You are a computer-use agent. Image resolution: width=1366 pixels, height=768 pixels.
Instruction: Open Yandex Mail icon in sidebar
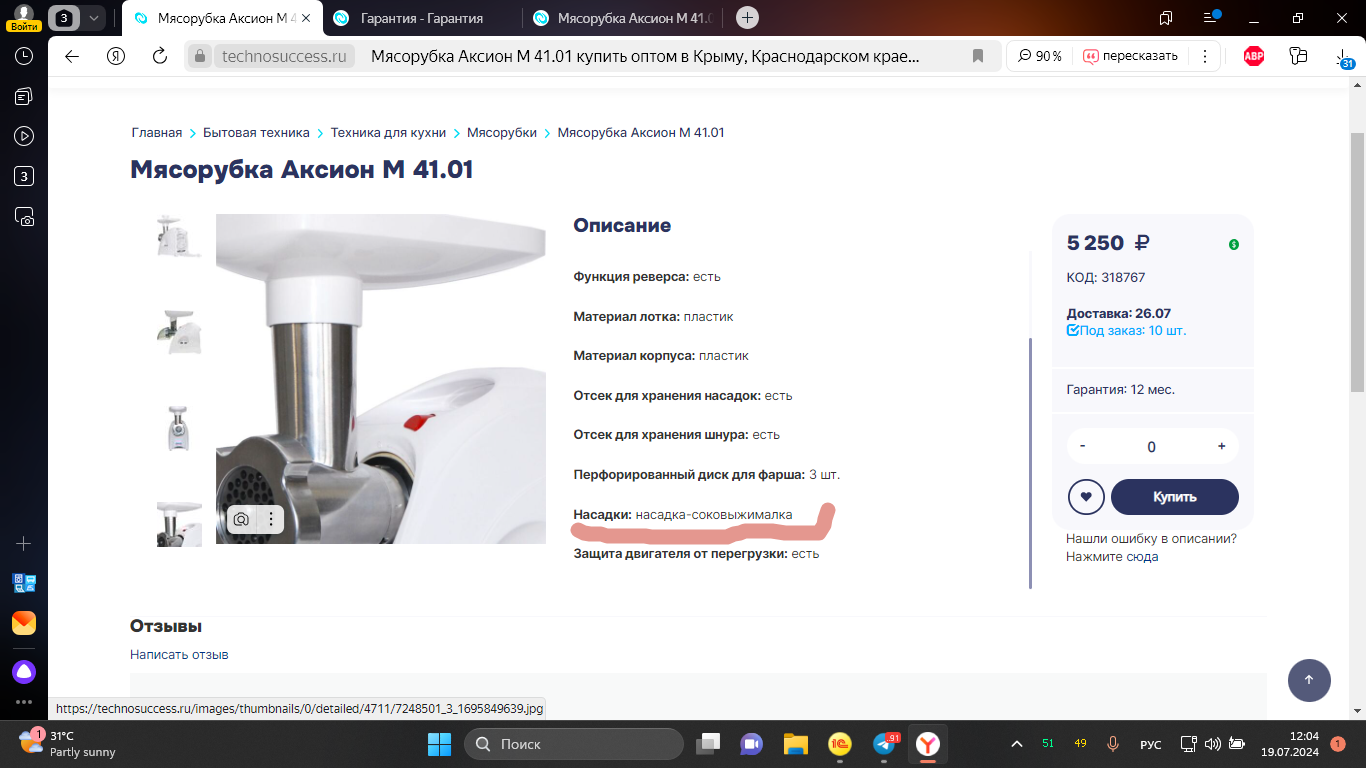point(24,623)
